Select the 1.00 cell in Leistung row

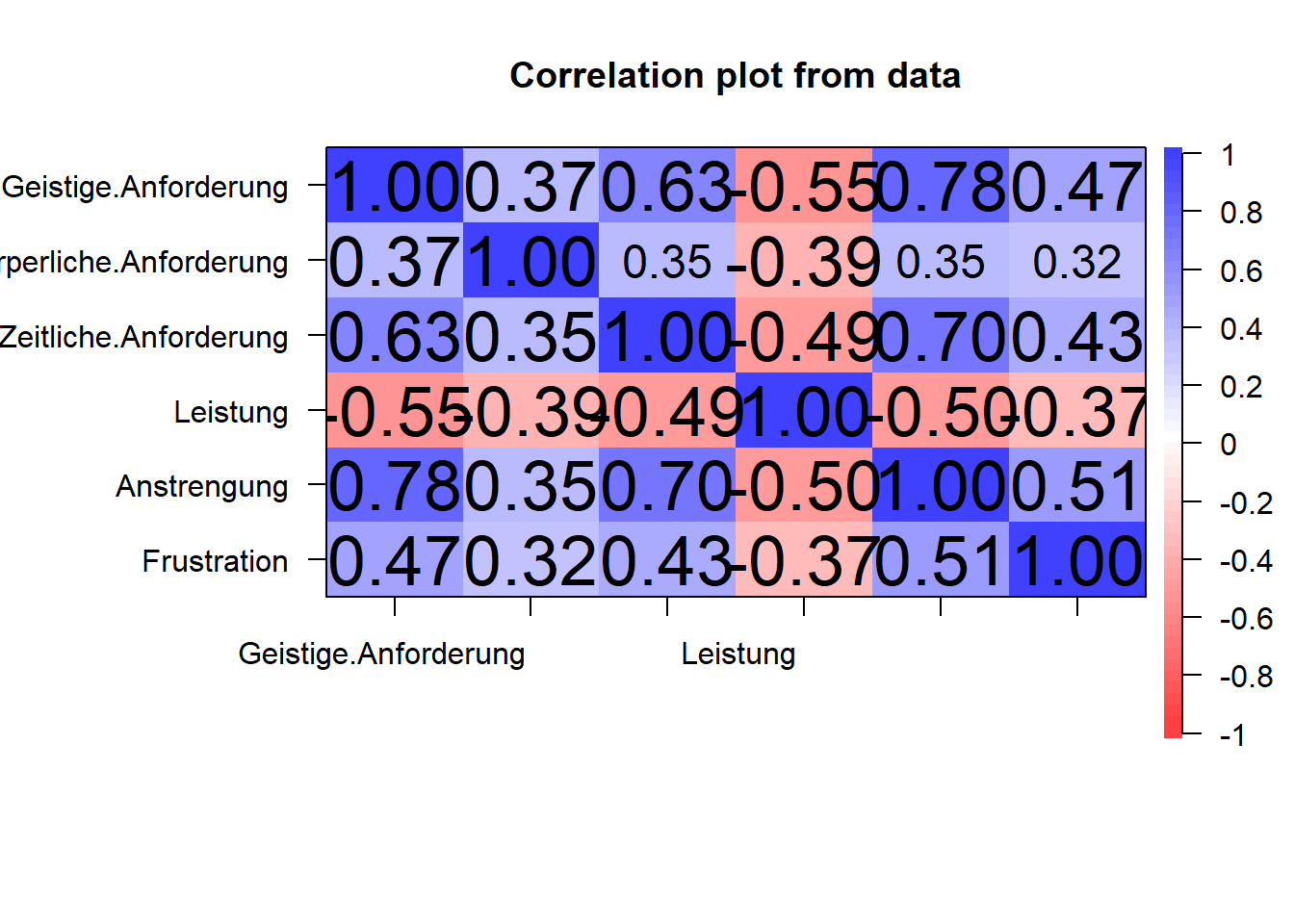[804, 411]
